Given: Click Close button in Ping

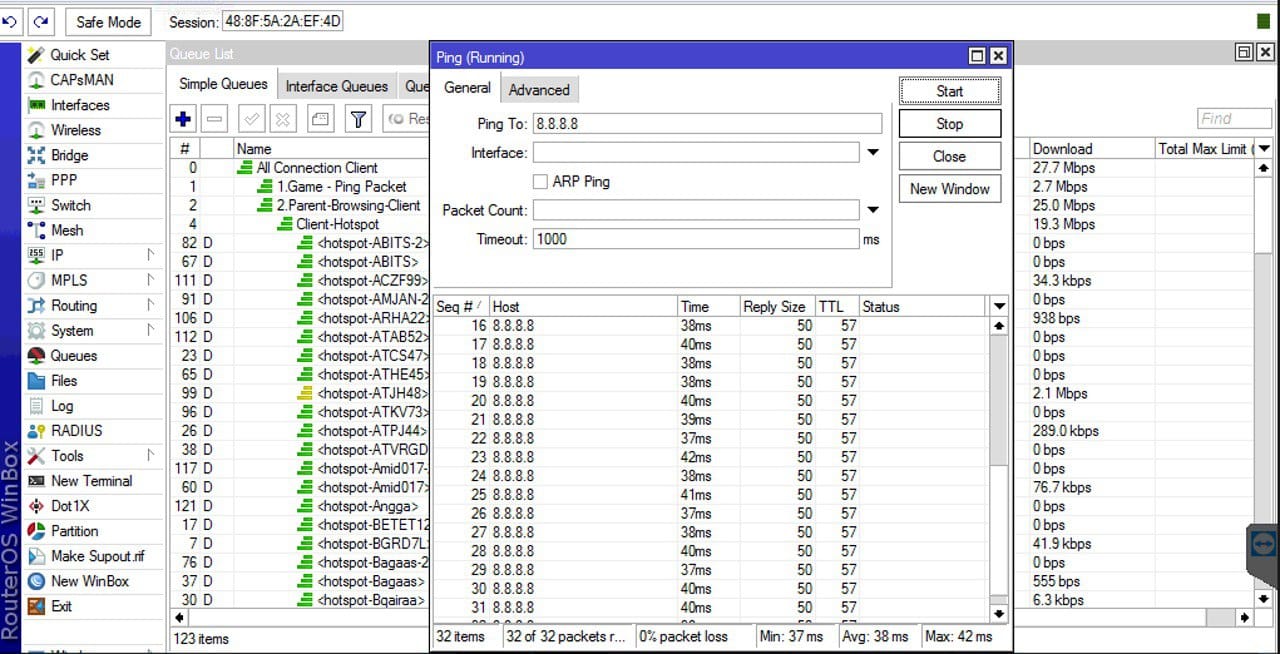Looking at the screenshot, I should [x=950, y=156].
